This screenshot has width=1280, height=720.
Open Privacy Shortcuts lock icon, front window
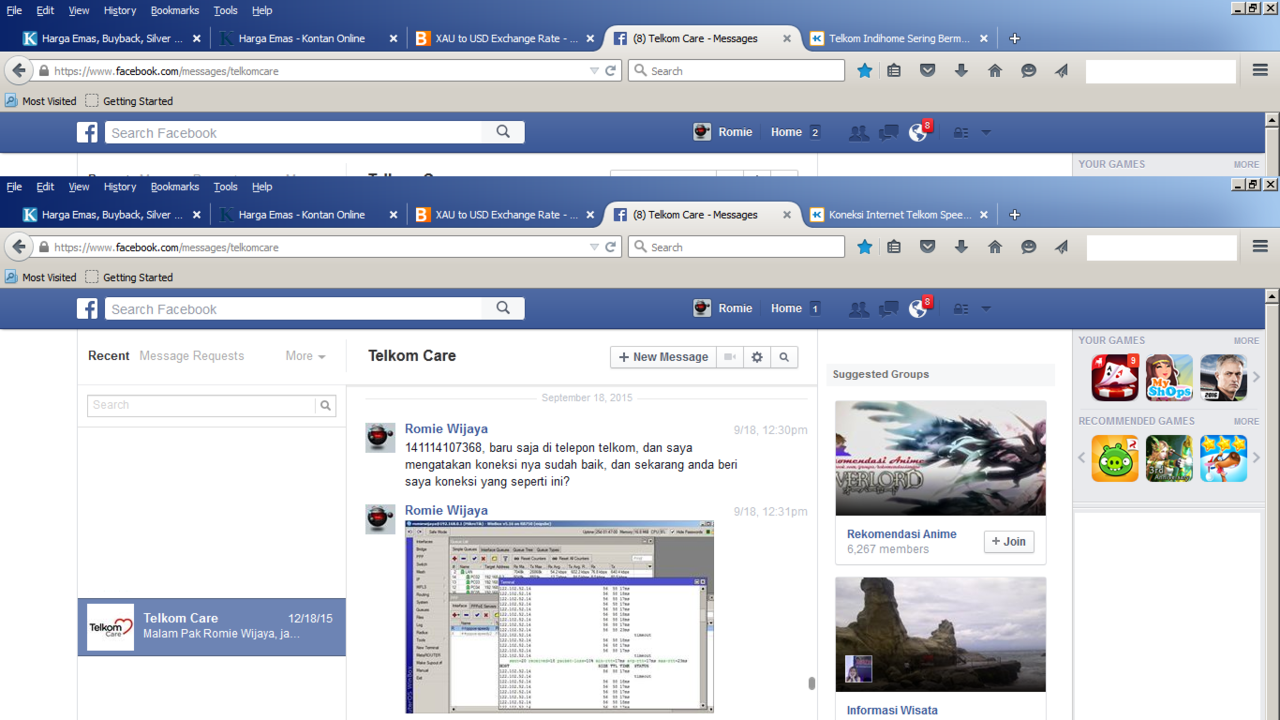coord(961,309)
